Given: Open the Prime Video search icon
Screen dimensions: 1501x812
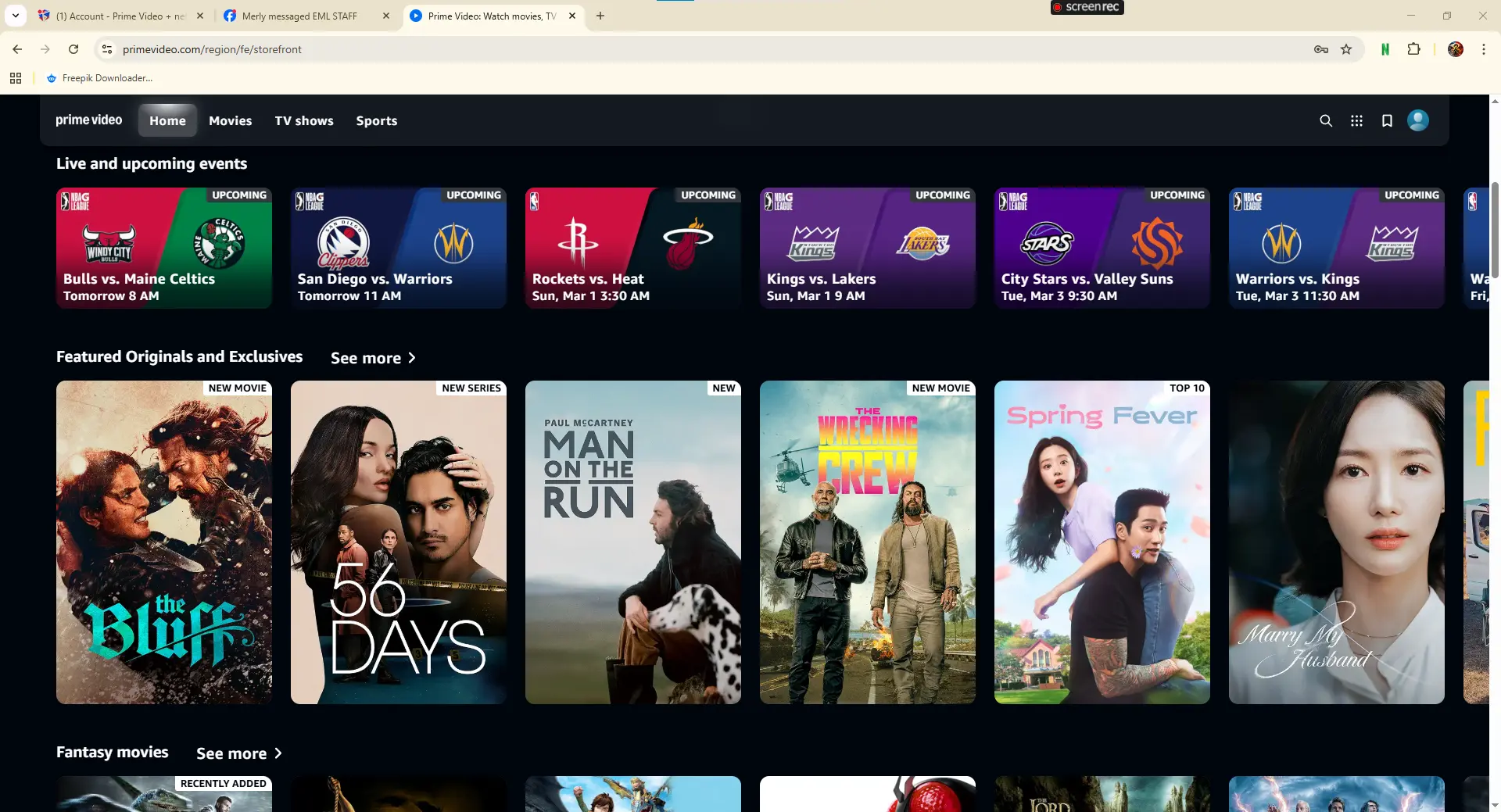Looking at the screenshot, I should (x=1326, y=120).
